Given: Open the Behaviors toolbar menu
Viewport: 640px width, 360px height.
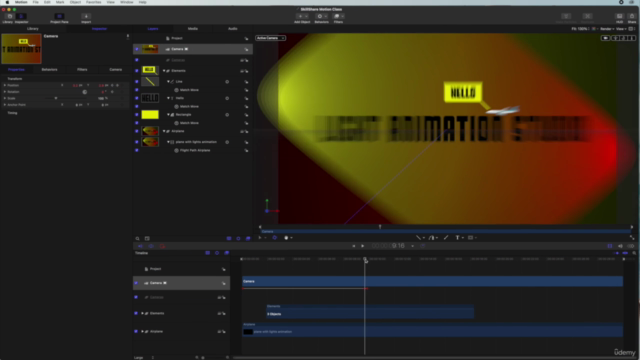Looking at the screenshot, I should 322,17.
